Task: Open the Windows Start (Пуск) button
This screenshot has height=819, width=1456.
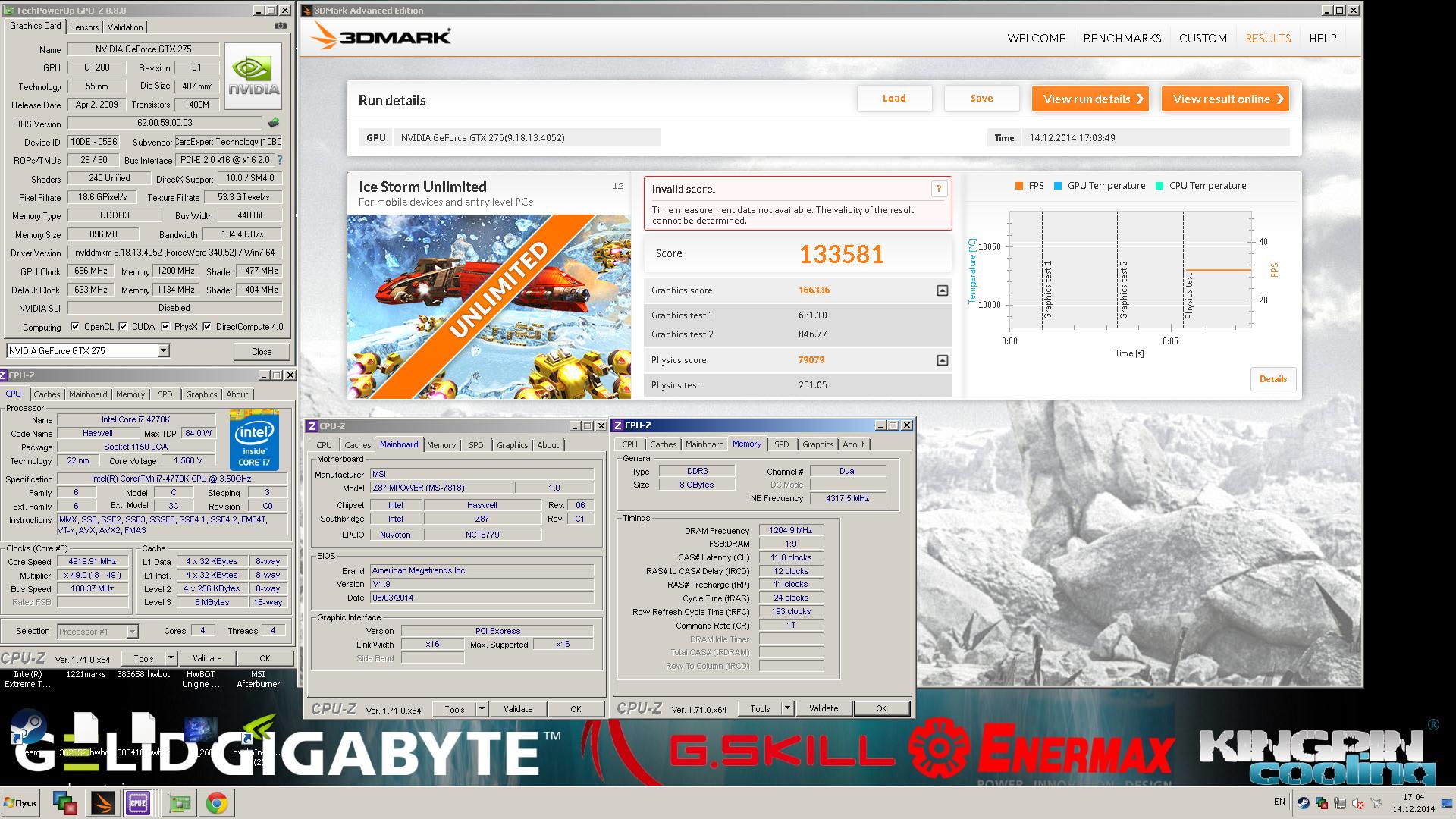Action: (20, 802)
